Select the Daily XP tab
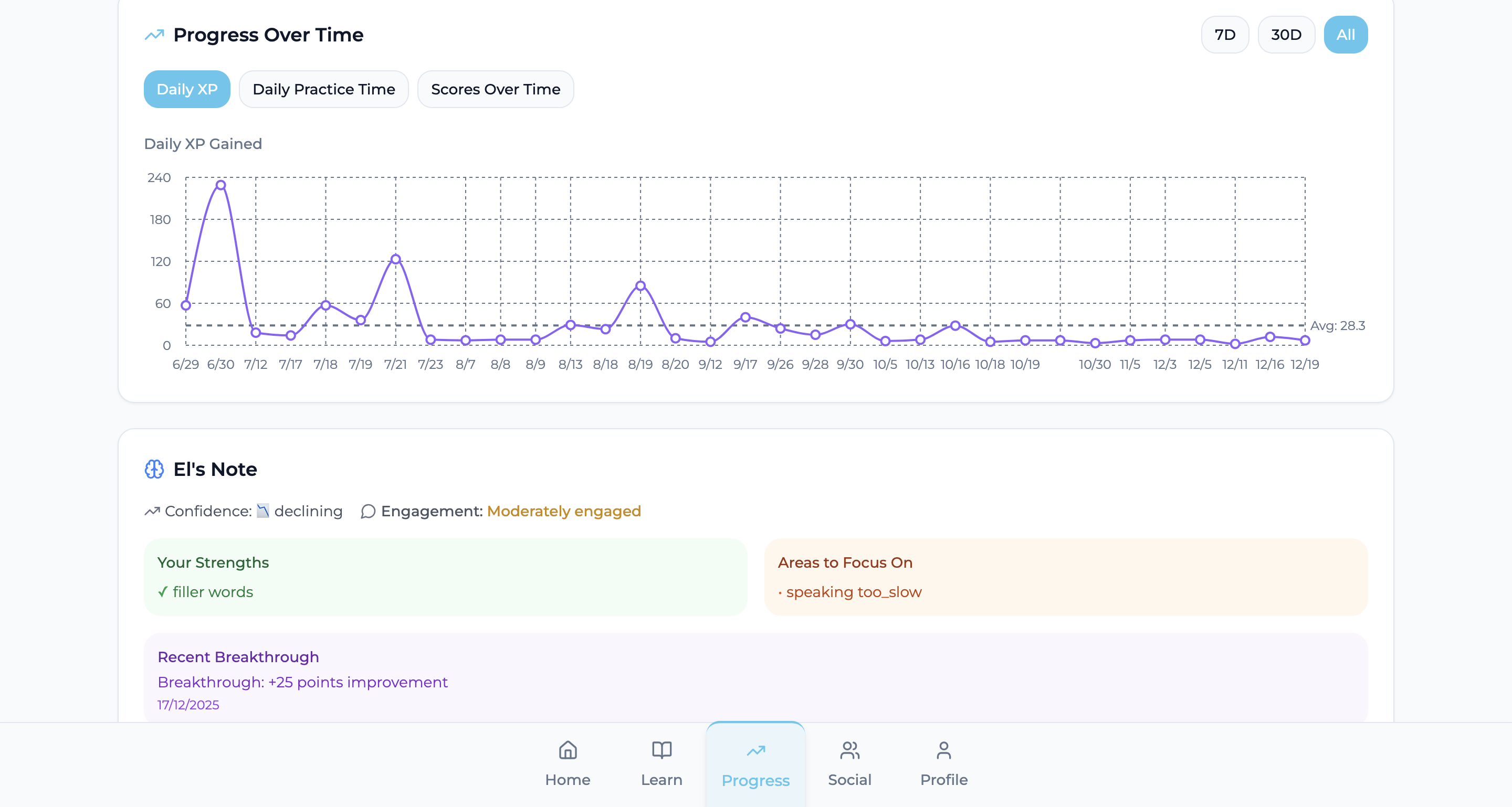Screen dimensions: 1512x807 187,89
